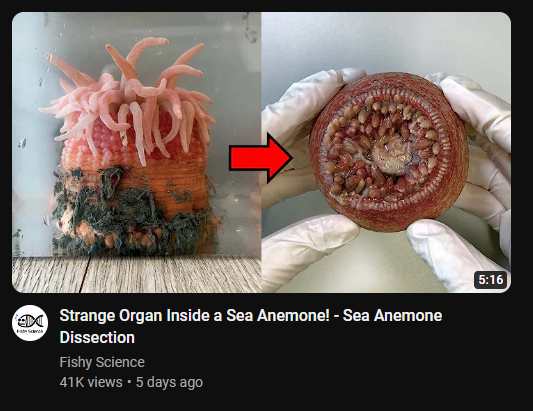The width and height of the screenshot is (533, 411).
Task: Click 'Sea Anemone' at the end of the first title line
Action: pos(392,315)
